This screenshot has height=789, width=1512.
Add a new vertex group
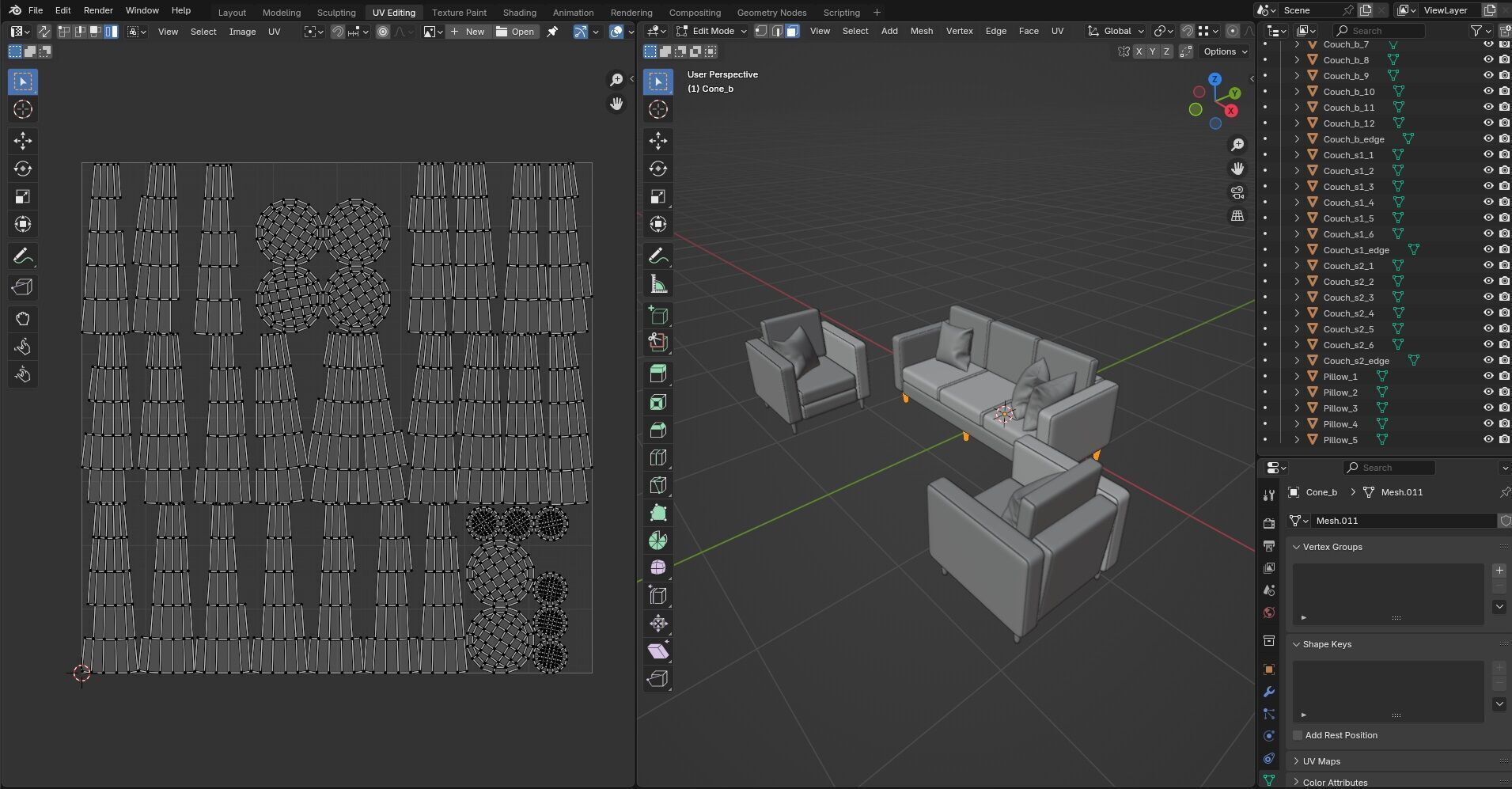pos(1499,571)
